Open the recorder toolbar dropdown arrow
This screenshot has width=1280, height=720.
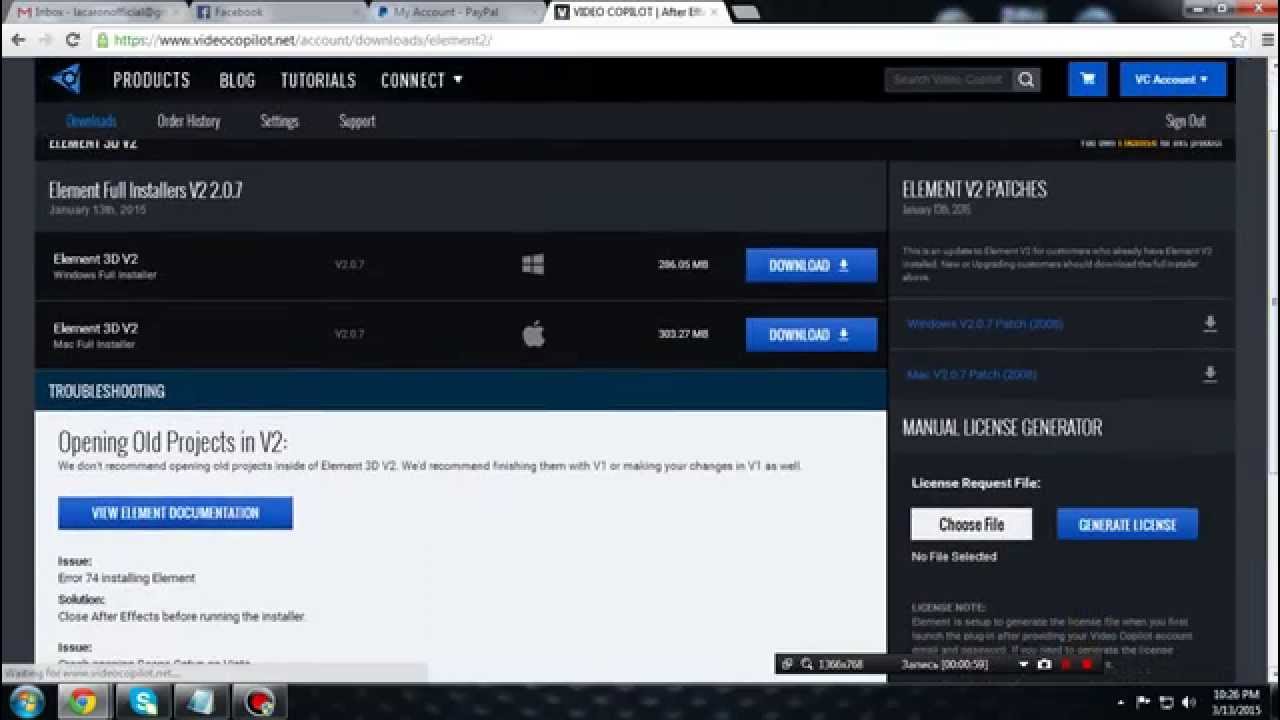pyautogui.click(x=1023, y=664)
